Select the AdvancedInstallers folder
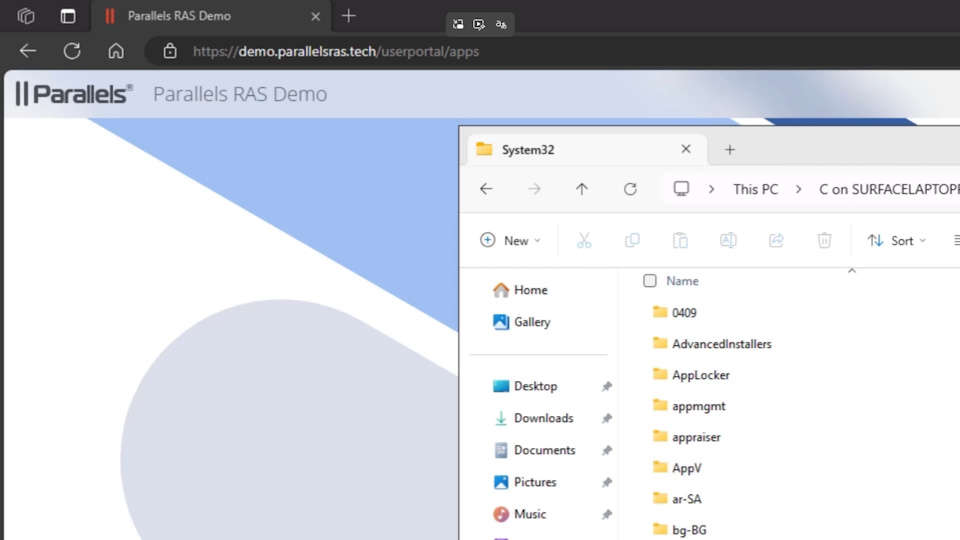960x540 pixels. pos(711,343)
